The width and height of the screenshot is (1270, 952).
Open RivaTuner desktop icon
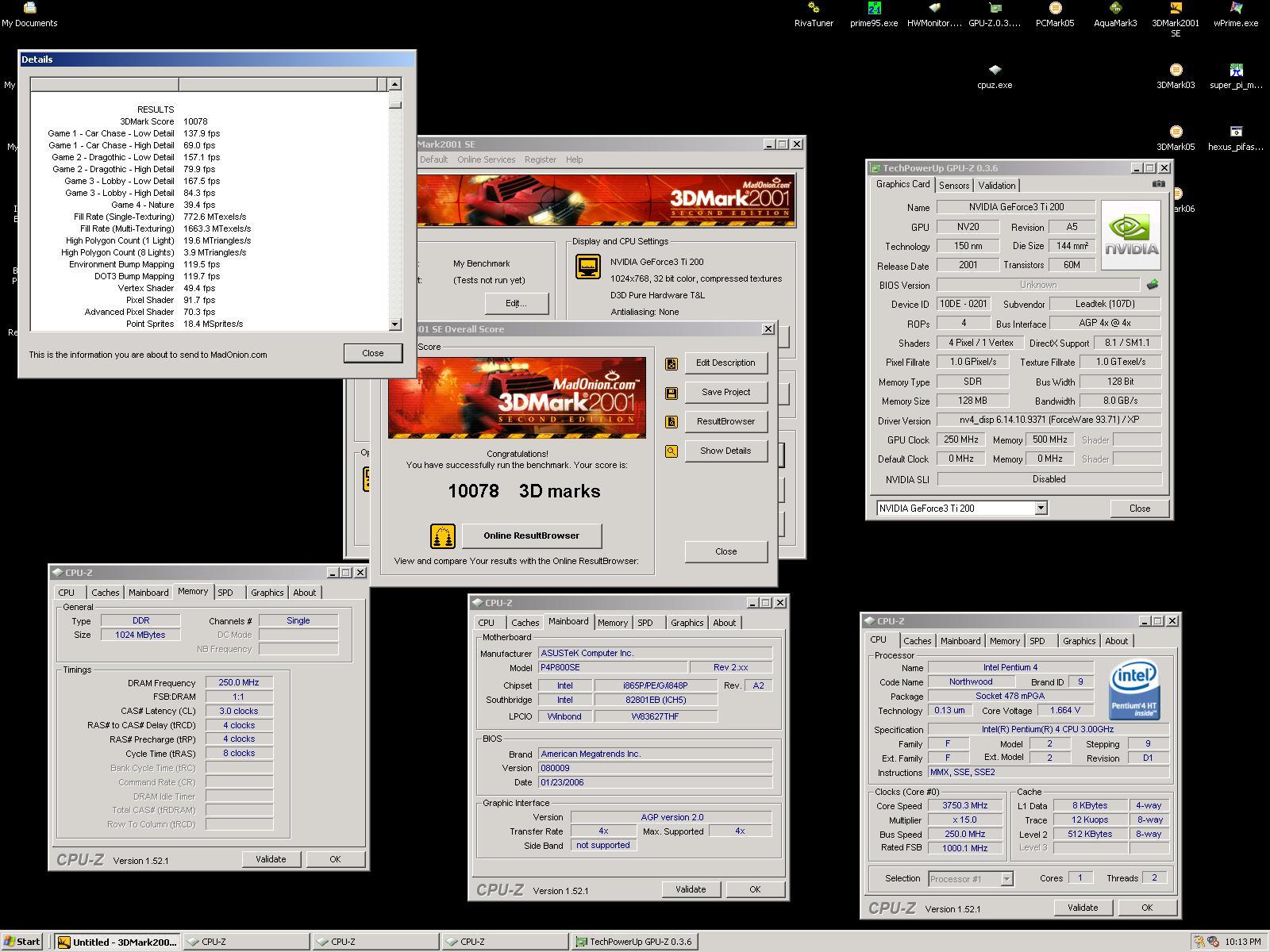click(x=814, y=14)
